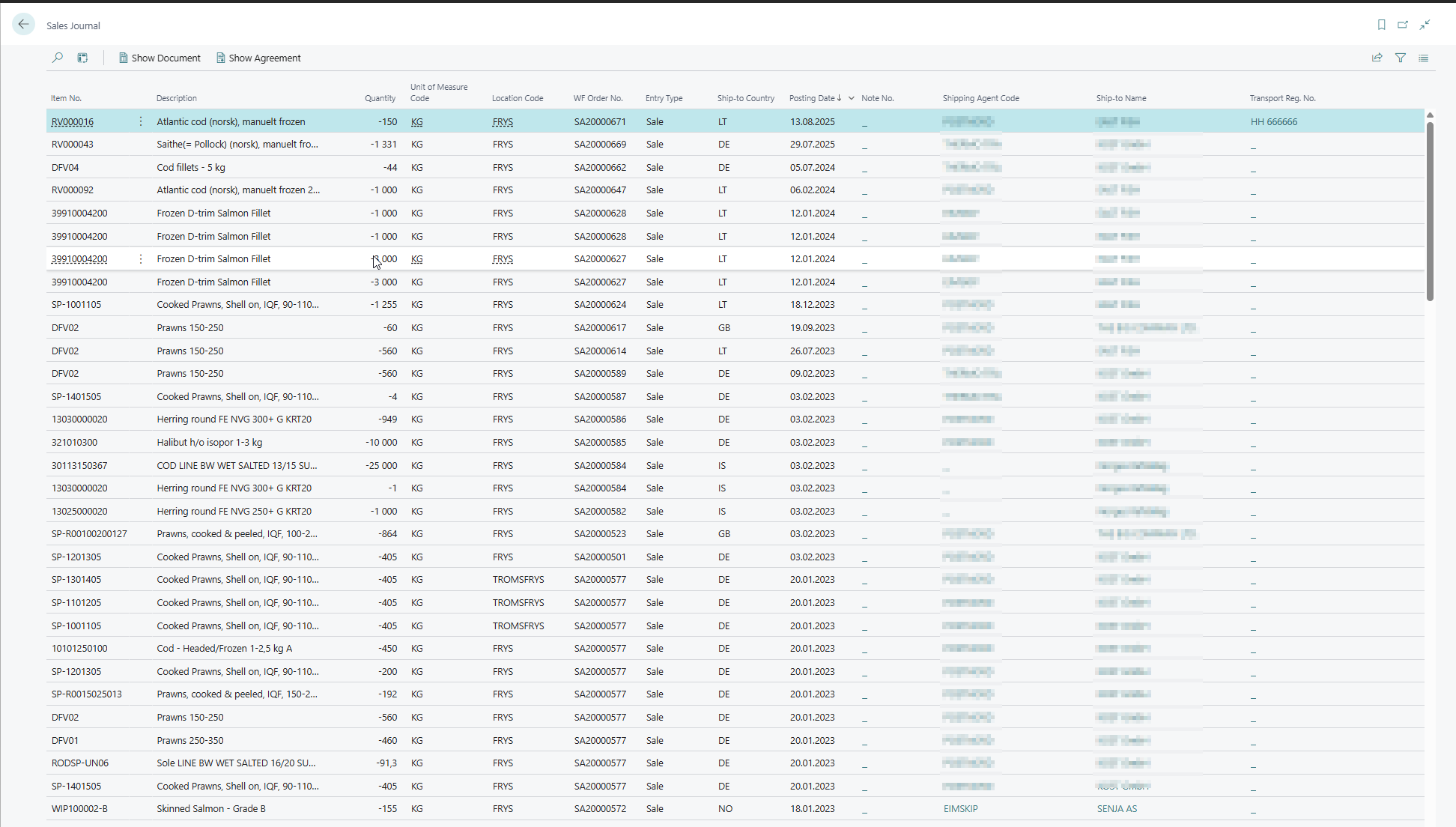
Task: Click Show Agreement action
Action: (258, 58)
